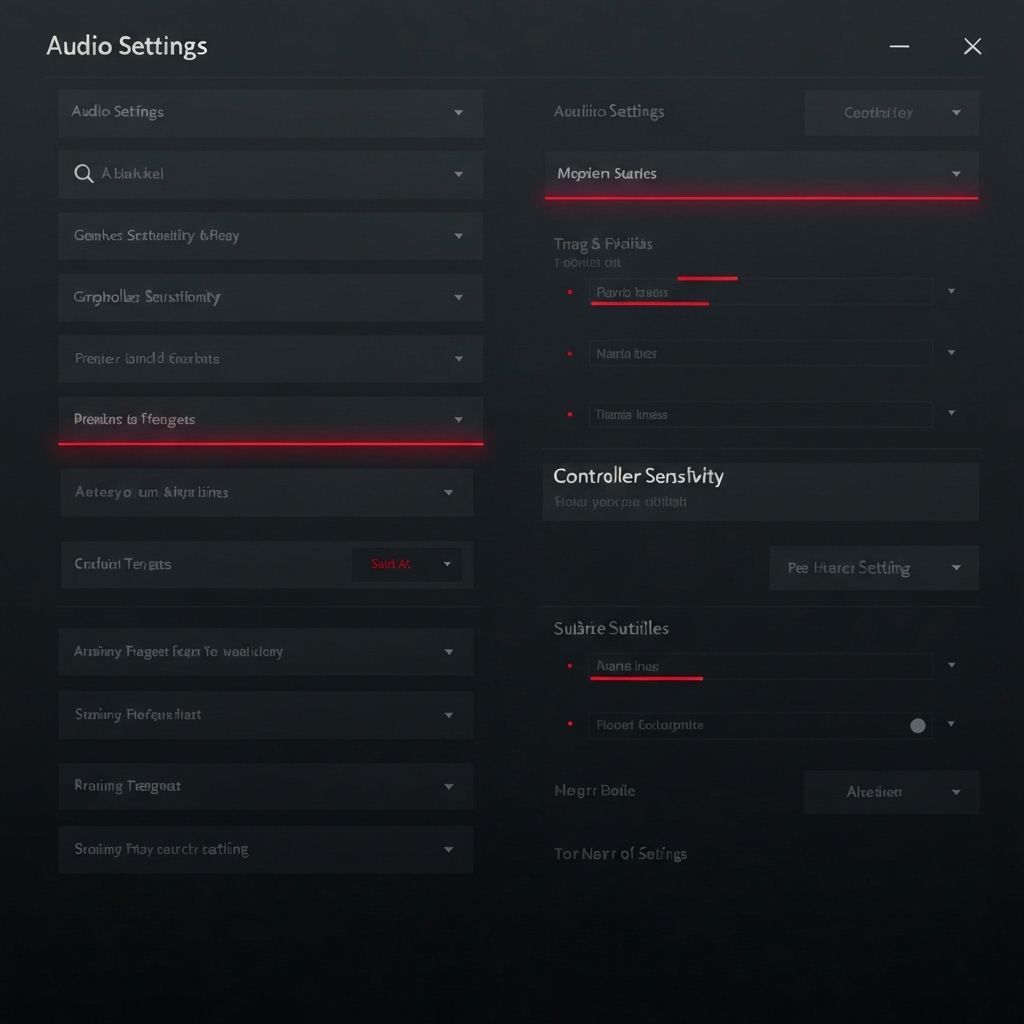
Task: Select the Audio Settings header on the right panel
Action: [609, 112]
